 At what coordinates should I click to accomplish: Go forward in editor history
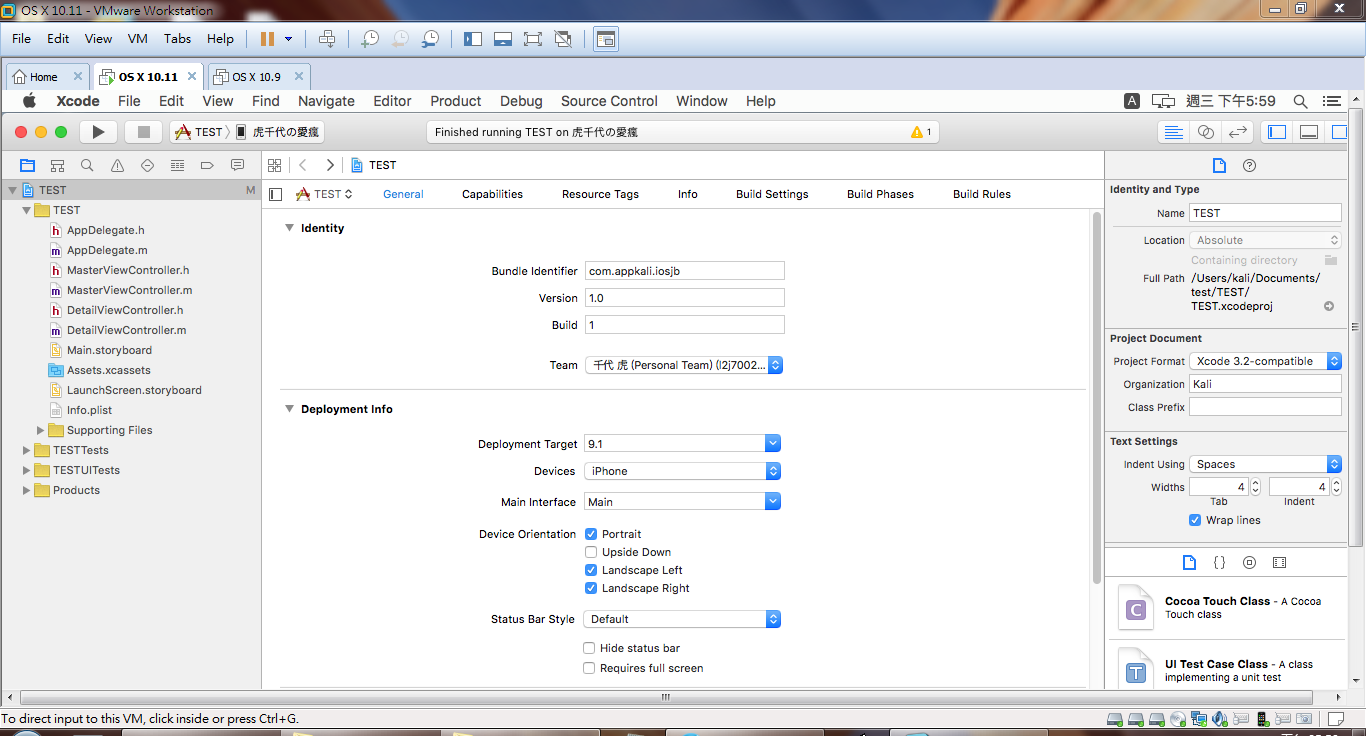tap(330, 165)
